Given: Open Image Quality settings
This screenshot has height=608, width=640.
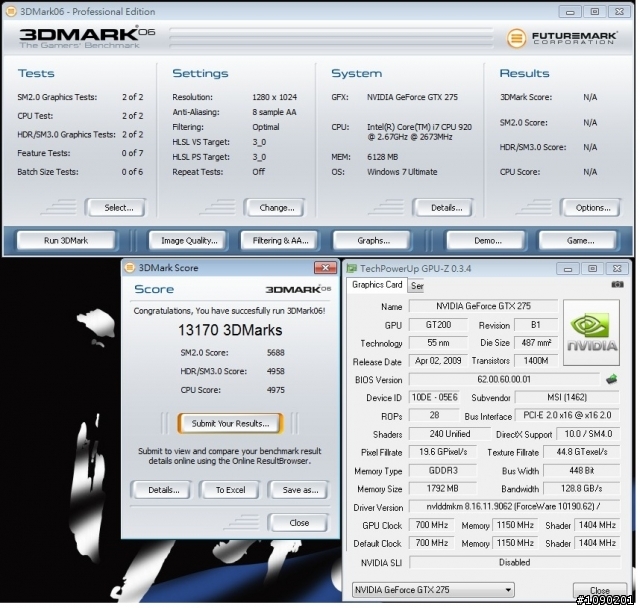Looking at the screenshot, I should 189,240.
